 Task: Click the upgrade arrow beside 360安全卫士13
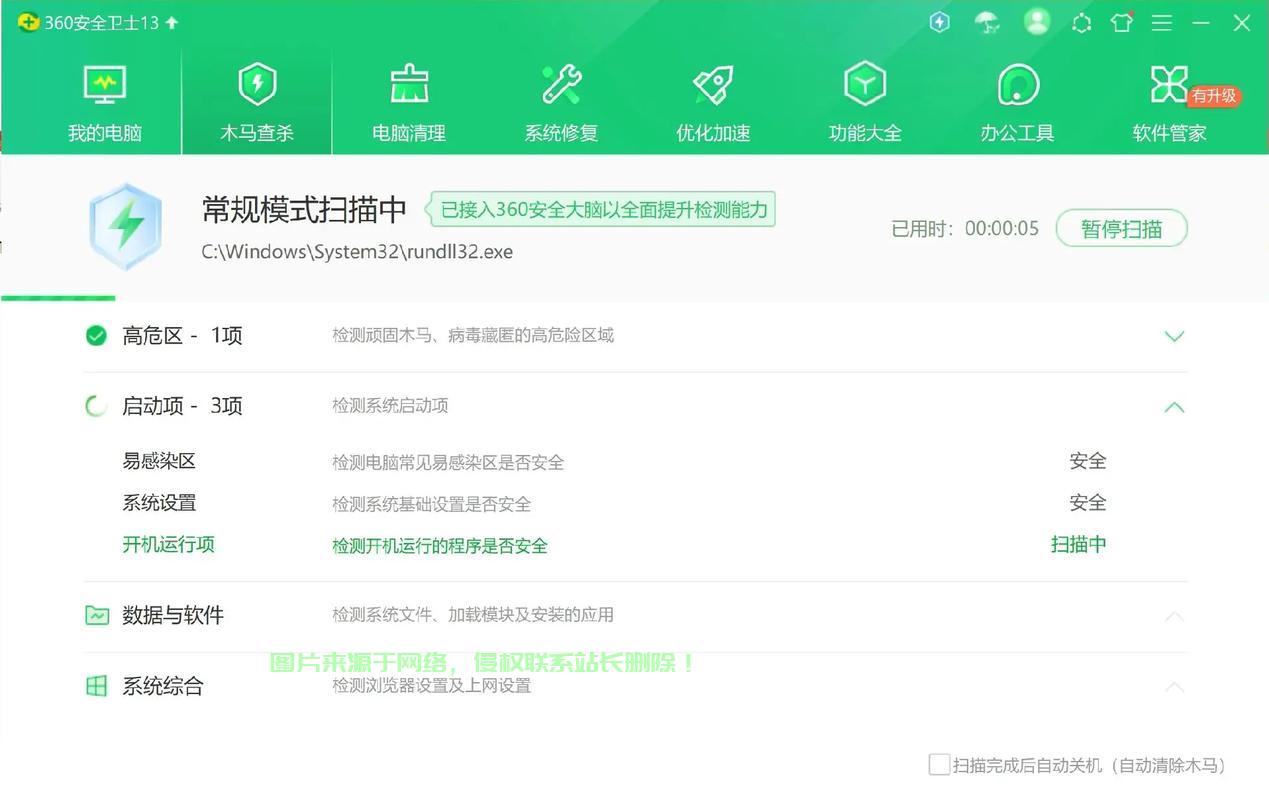[172, 22]
